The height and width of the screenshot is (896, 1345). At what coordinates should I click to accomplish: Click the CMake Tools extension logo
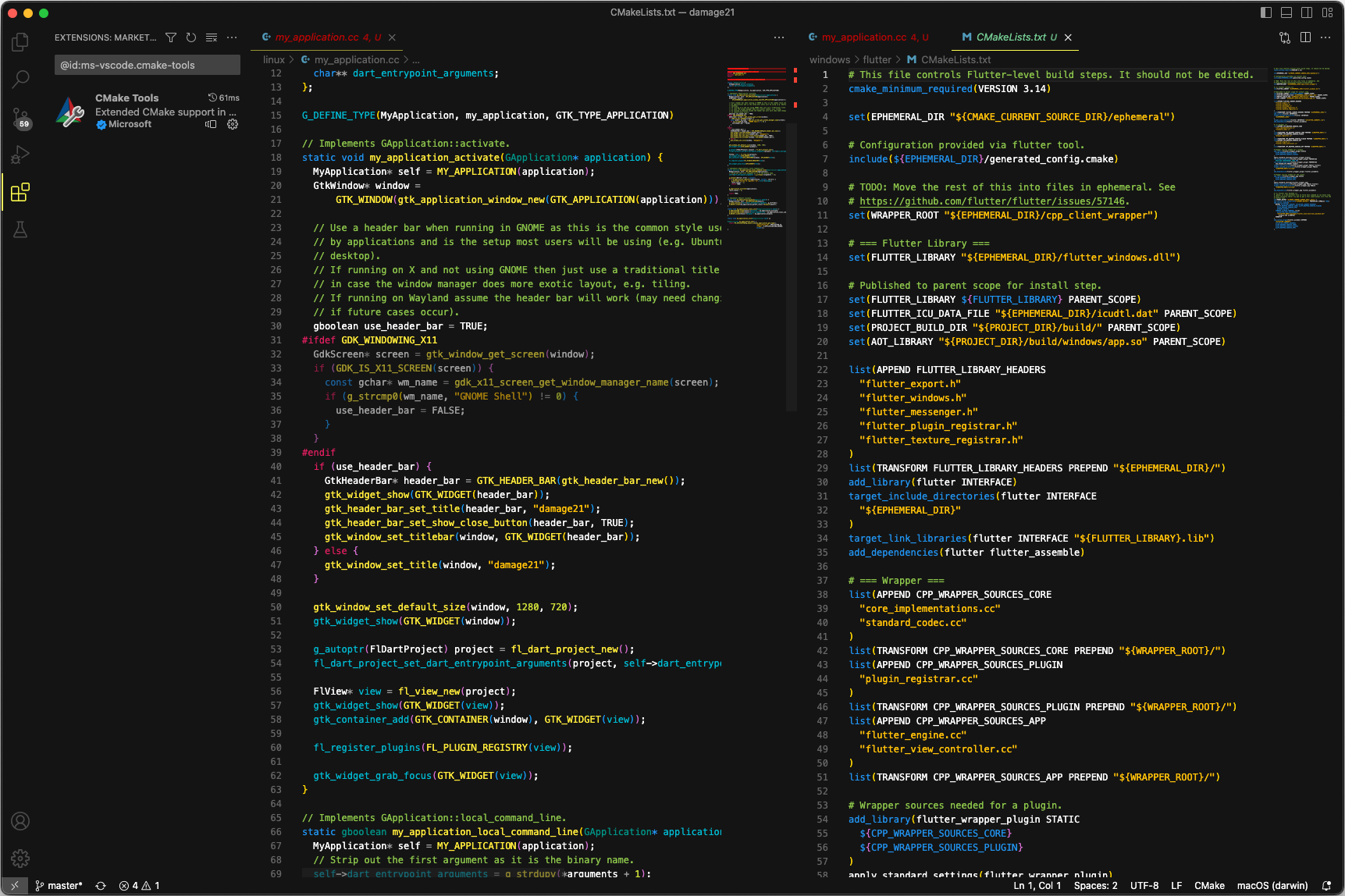(x=70, y=112)
